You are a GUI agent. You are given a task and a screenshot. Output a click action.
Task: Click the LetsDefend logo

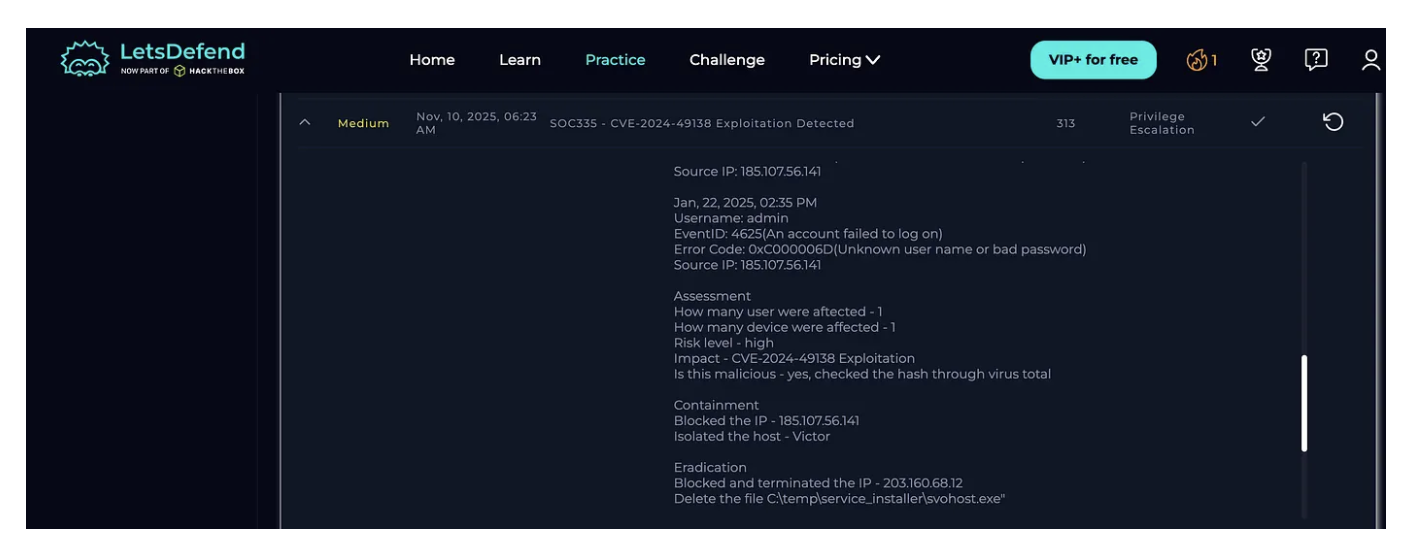[153, 59]
